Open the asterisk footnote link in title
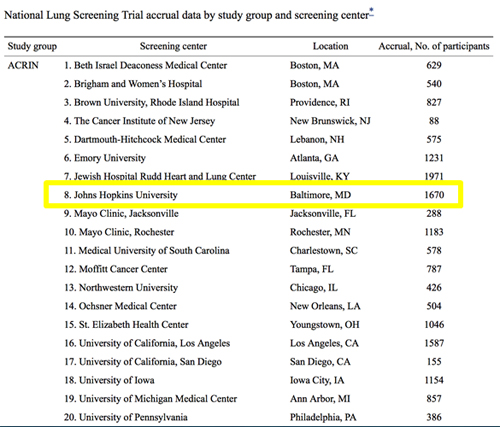The width and height of the screenshot is (500, 427). click(371, 13)
